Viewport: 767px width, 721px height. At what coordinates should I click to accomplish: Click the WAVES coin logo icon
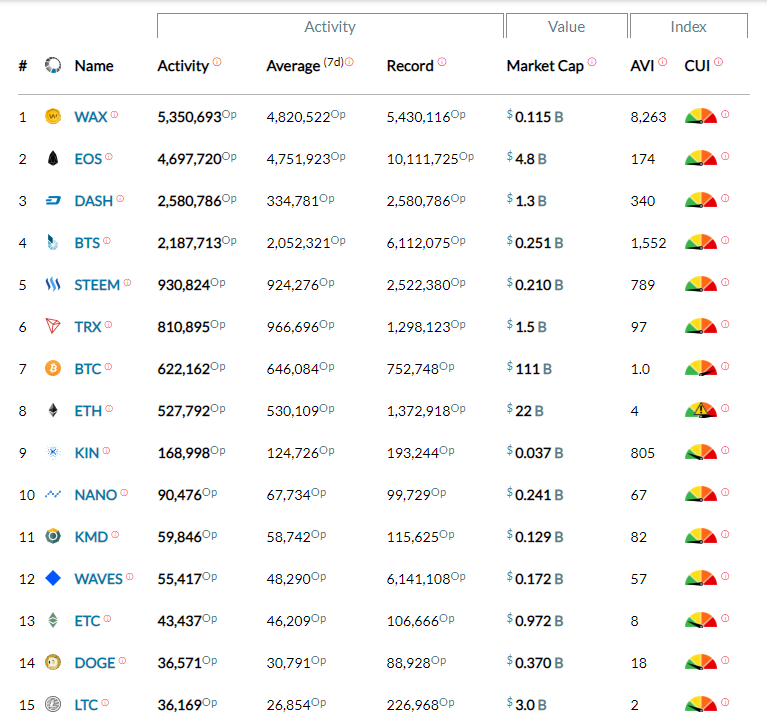point(53,578)
